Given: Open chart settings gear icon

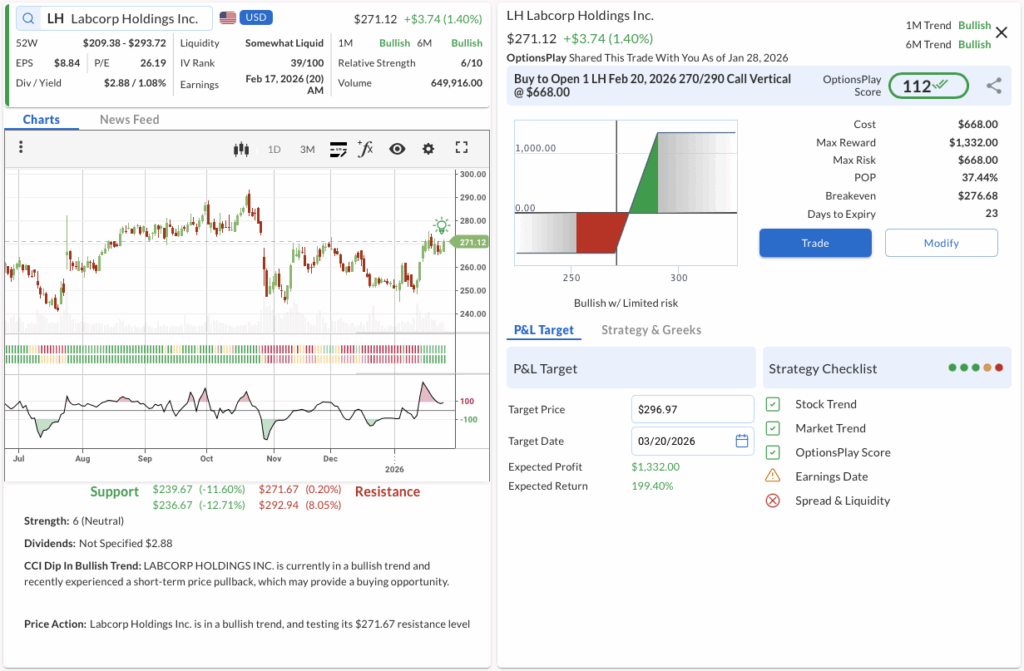Looking at the screenshot, I should coord(428,149).
